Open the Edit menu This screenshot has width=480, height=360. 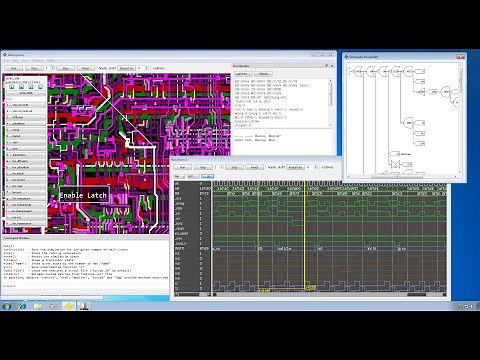coord(15,61)
